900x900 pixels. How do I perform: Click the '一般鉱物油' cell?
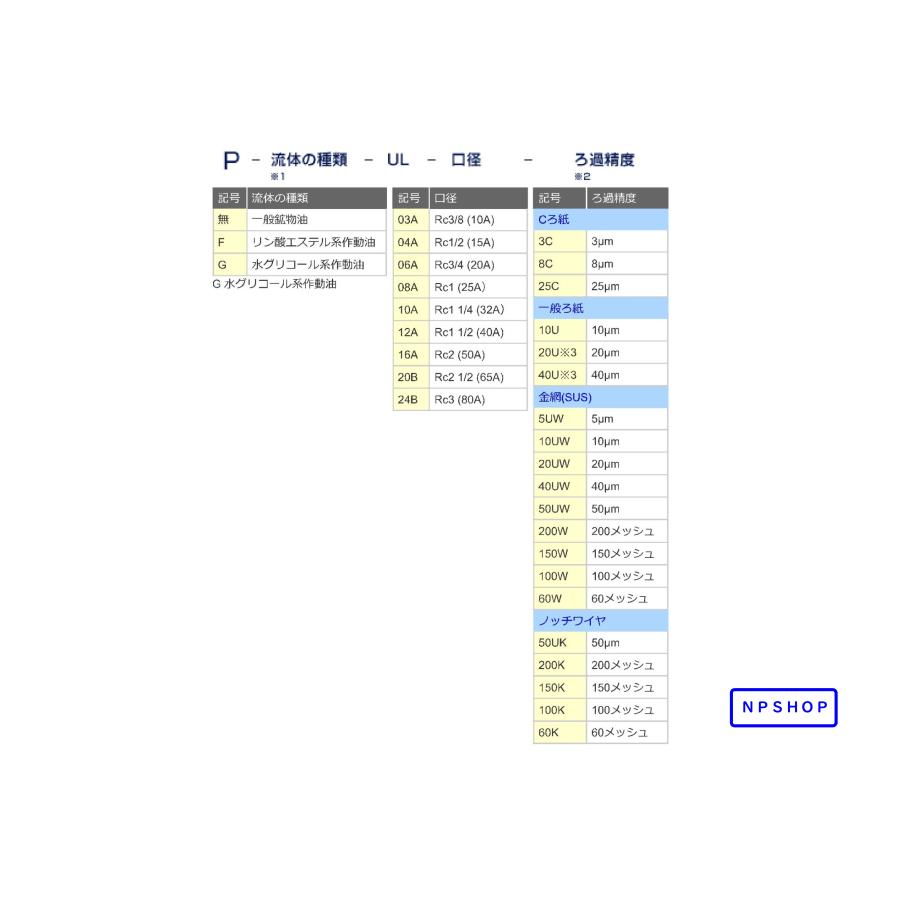[316, 219]
